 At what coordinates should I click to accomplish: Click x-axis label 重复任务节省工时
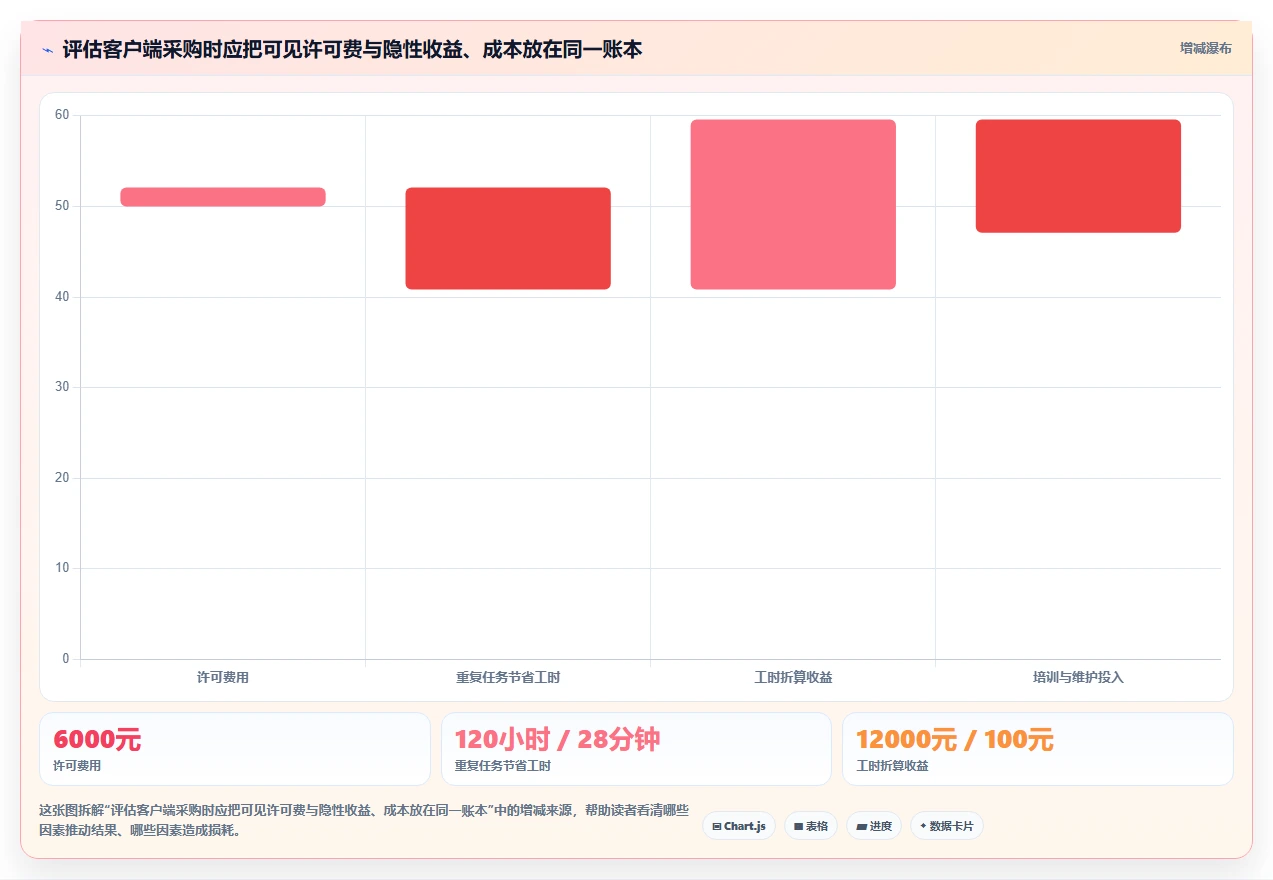click(x=508, y=678)
